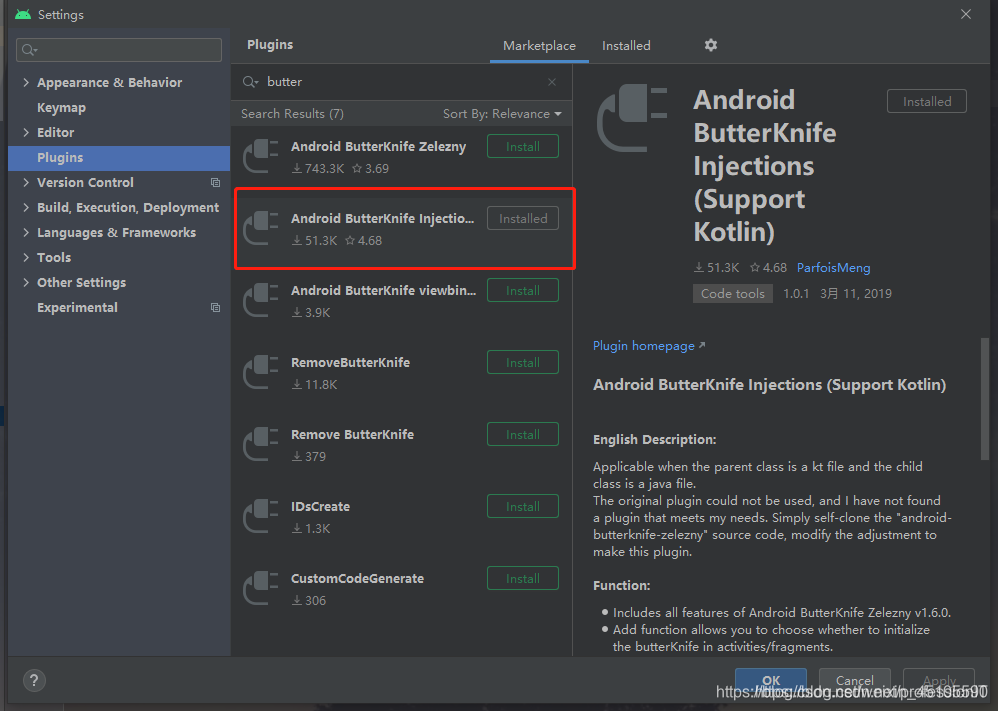This screenshot has width=998, height=711.
Task: Expand the Version Control section
Action: (x=26, y=183)
